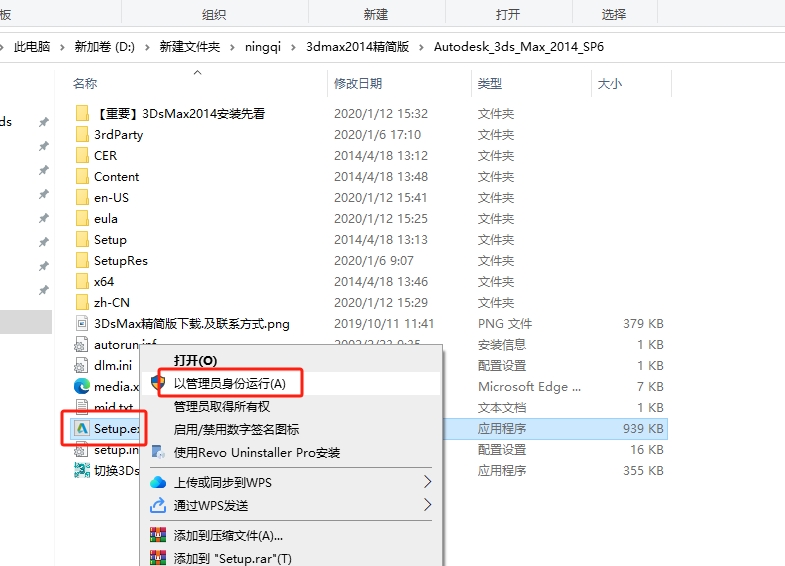Viewport: 785px width, 566px height.
Task: Click the Revo Uninstaller Pro icon
Action: point(158,452)
